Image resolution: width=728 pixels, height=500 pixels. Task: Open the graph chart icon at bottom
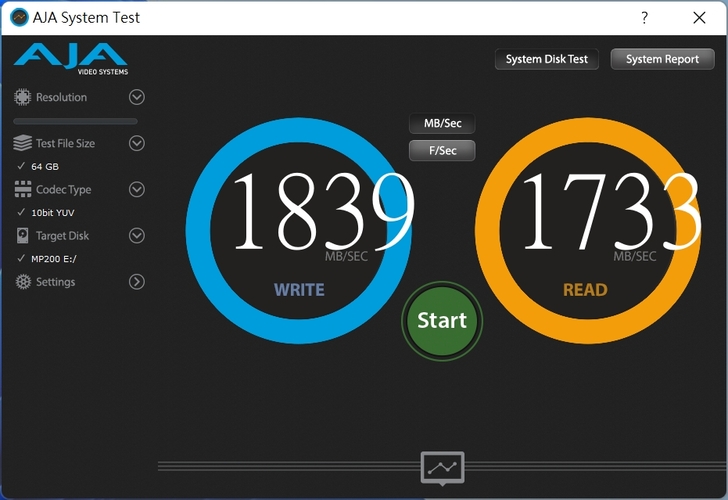pos(442,467)
